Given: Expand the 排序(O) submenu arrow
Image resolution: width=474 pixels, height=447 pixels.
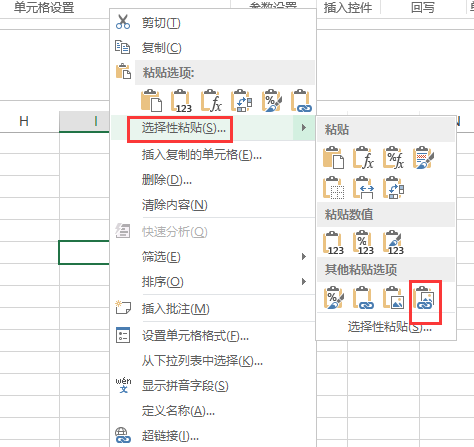Looking at the screenshot, I should point(304,281).
